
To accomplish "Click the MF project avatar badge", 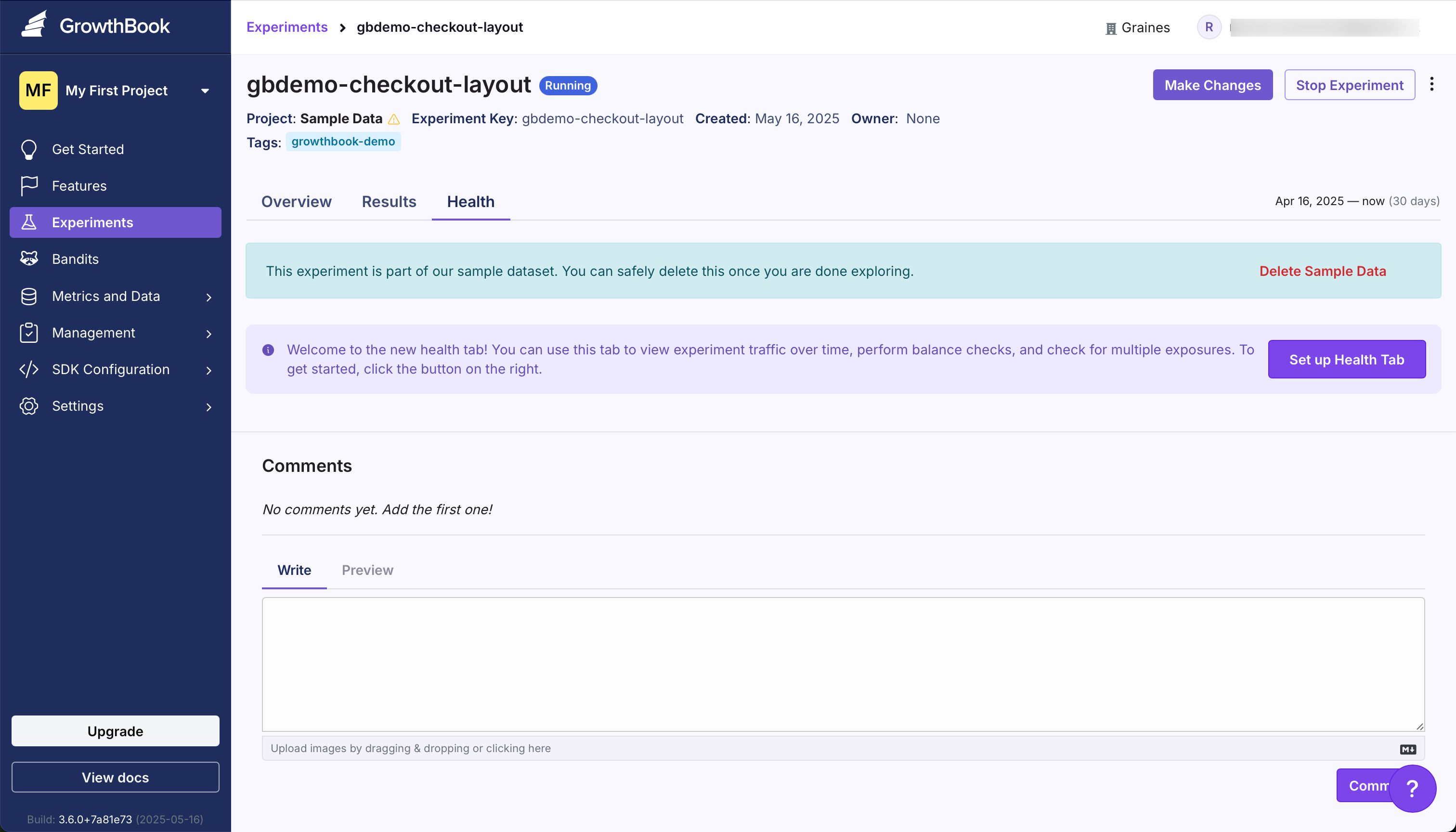I will 39,91.
